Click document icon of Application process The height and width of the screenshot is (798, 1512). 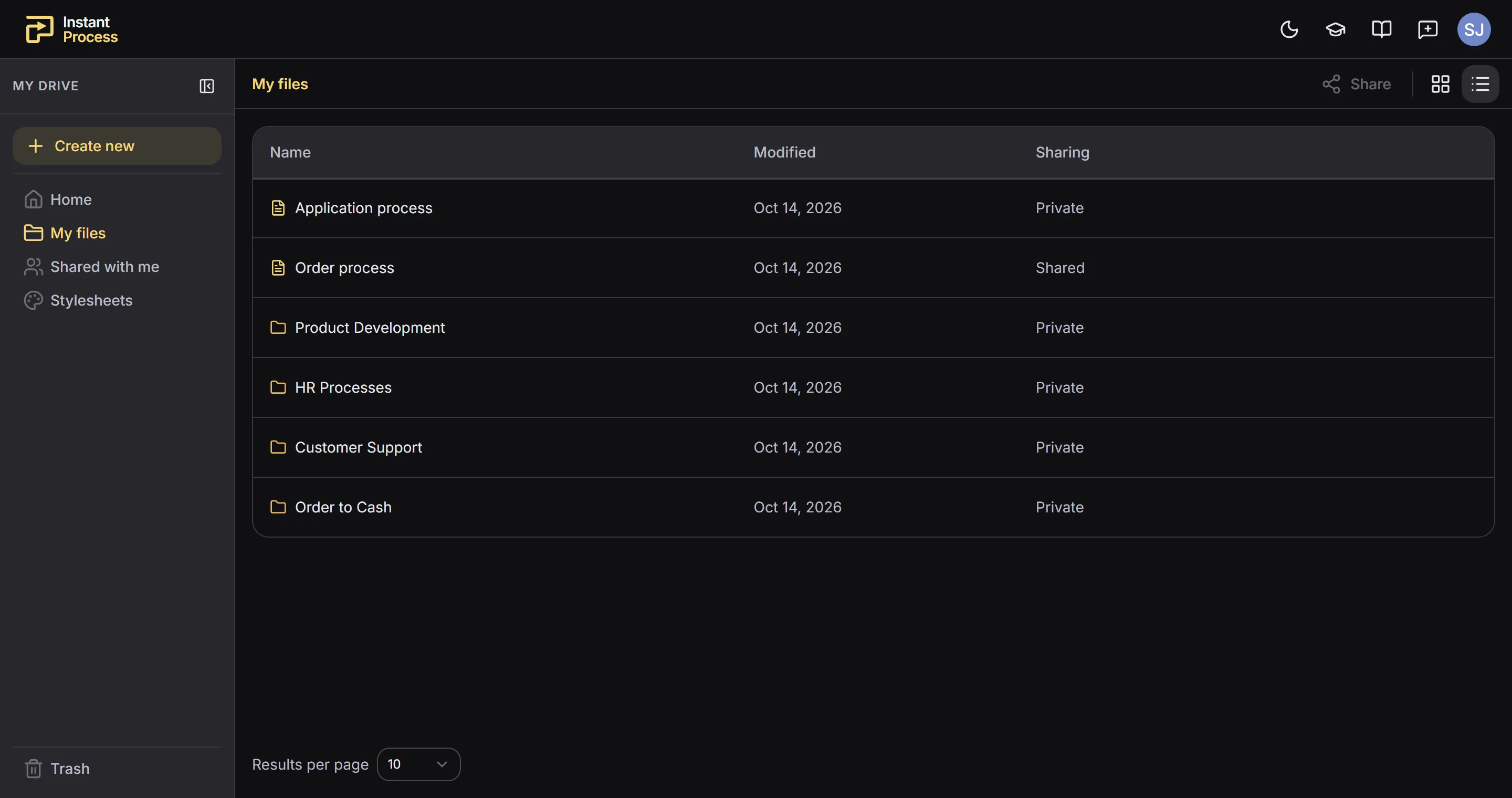point(278,208)
